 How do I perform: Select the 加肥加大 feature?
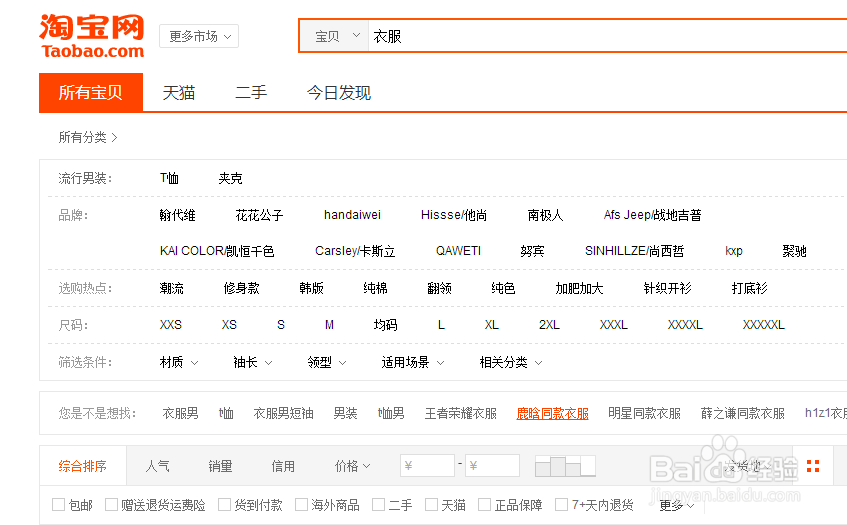click(579, 288)
